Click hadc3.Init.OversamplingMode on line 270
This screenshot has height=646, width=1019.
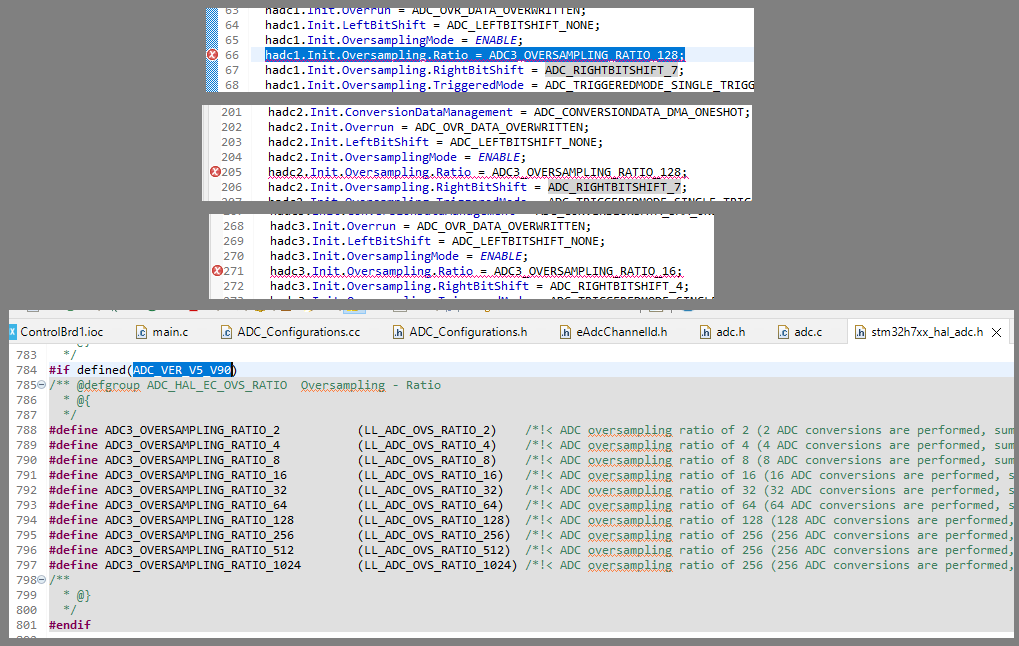coord(365,255)
